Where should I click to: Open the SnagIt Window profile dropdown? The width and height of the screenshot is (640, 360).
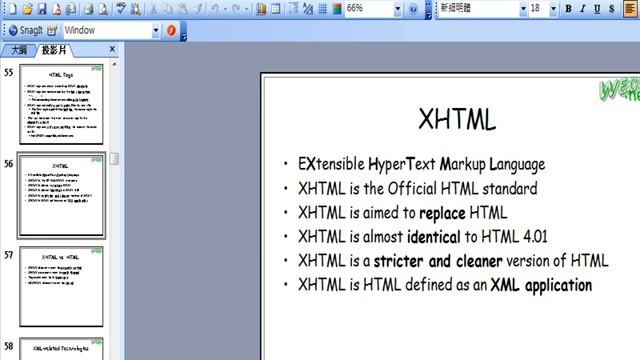(156, 31)
